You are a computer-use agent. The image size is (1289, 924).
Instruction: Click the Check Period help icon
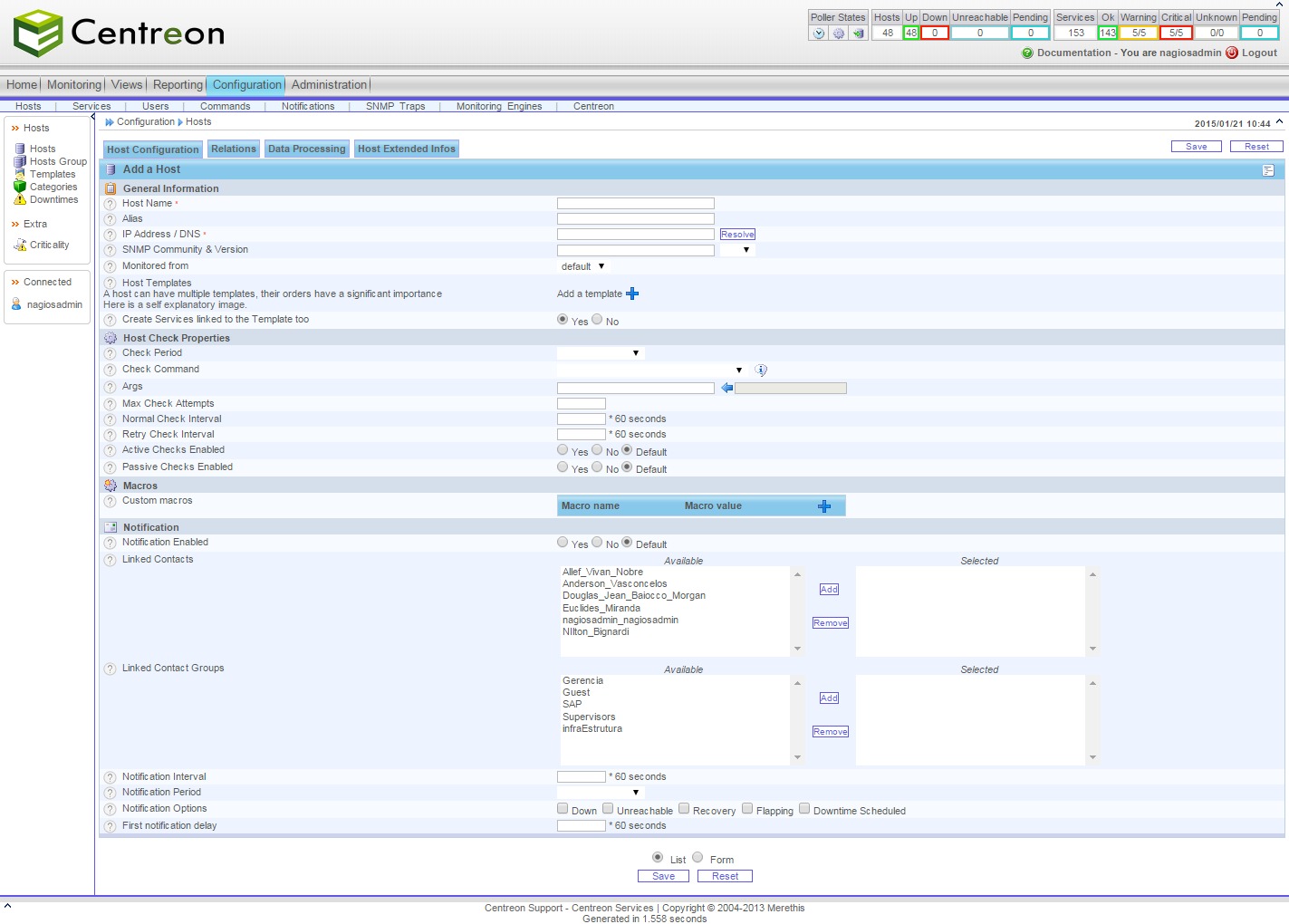(x=111, y=353)
